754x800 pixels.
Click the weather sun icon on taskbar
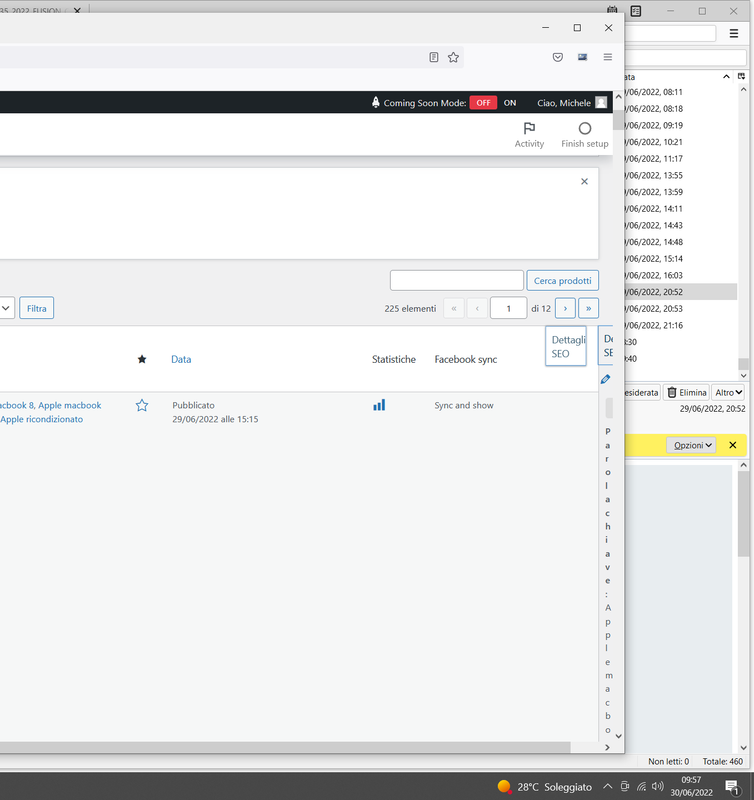pos(504,786)
